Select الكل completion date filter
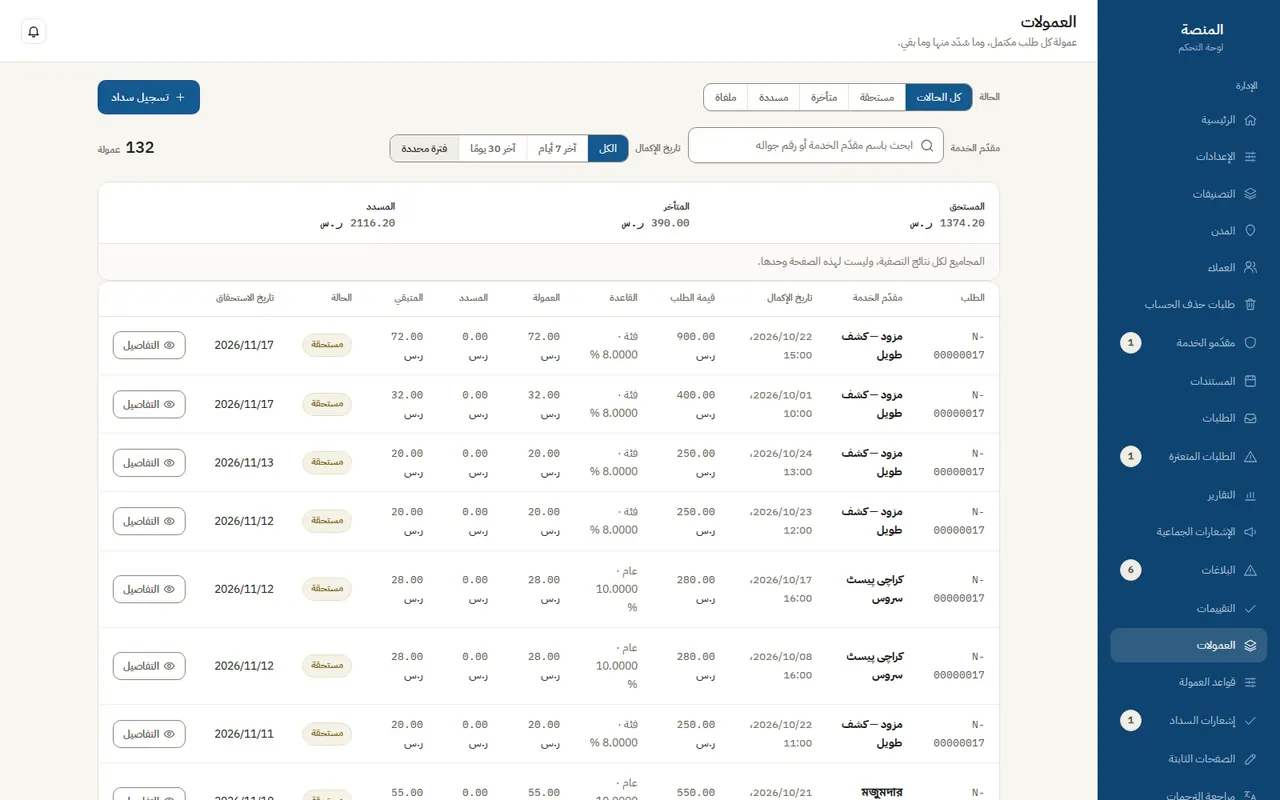The width and height of the screenshot is (1280, 800). click(x=608, y=148)
